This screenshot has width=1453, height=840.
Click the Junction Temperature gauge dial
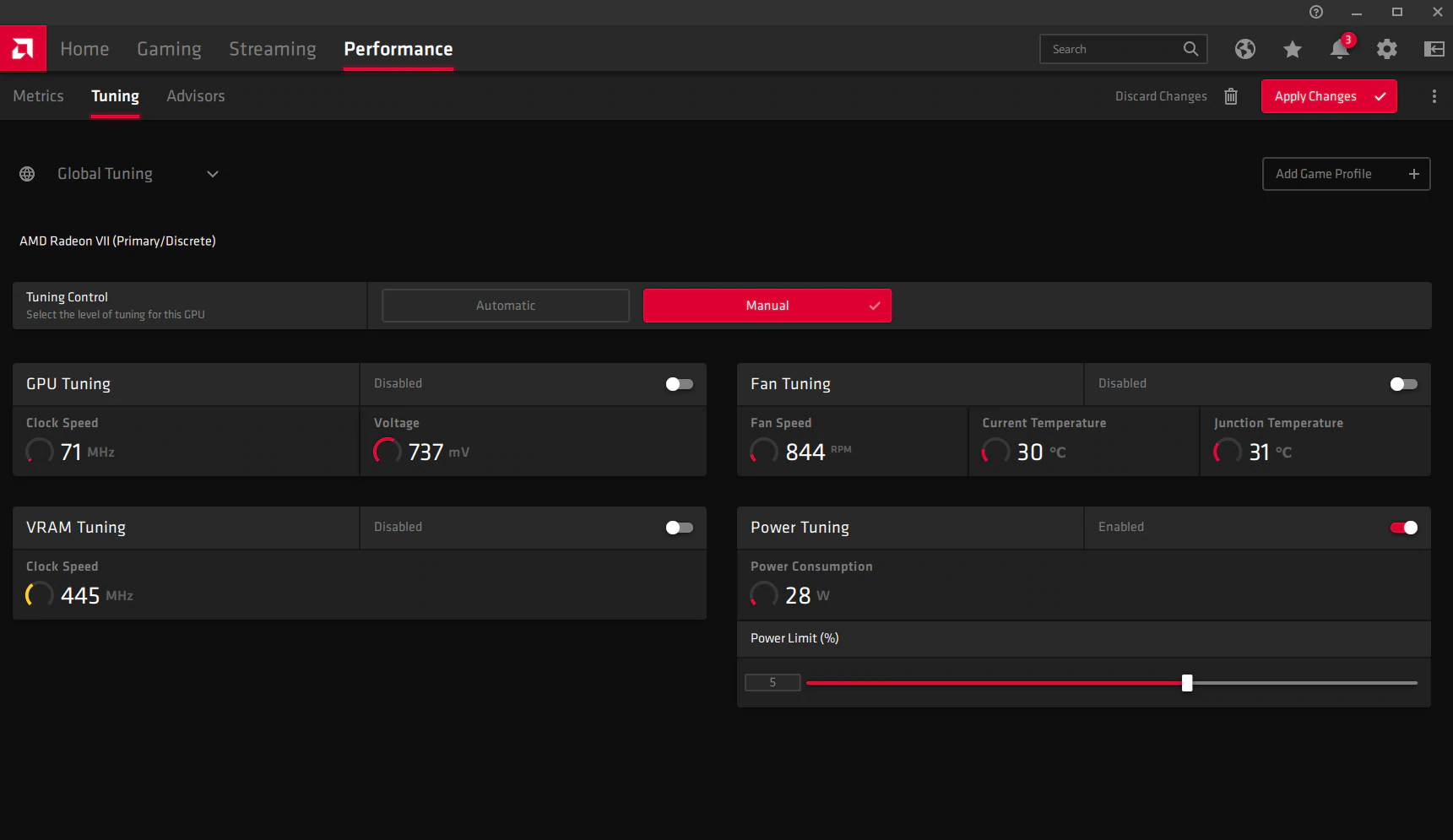point(1228,452)
